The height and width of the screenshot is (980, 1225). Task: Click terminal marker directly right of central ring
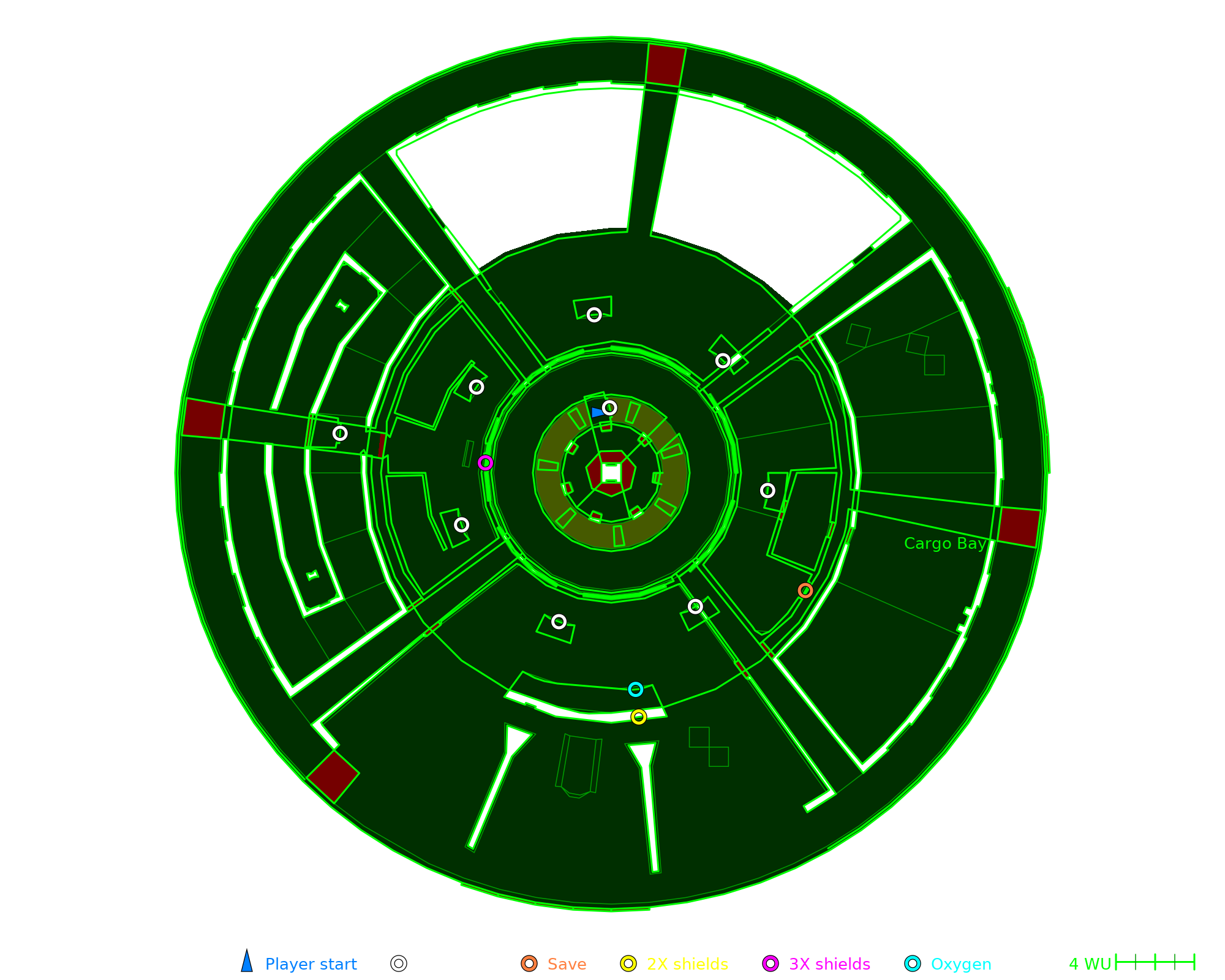click(x=767, y=490)
